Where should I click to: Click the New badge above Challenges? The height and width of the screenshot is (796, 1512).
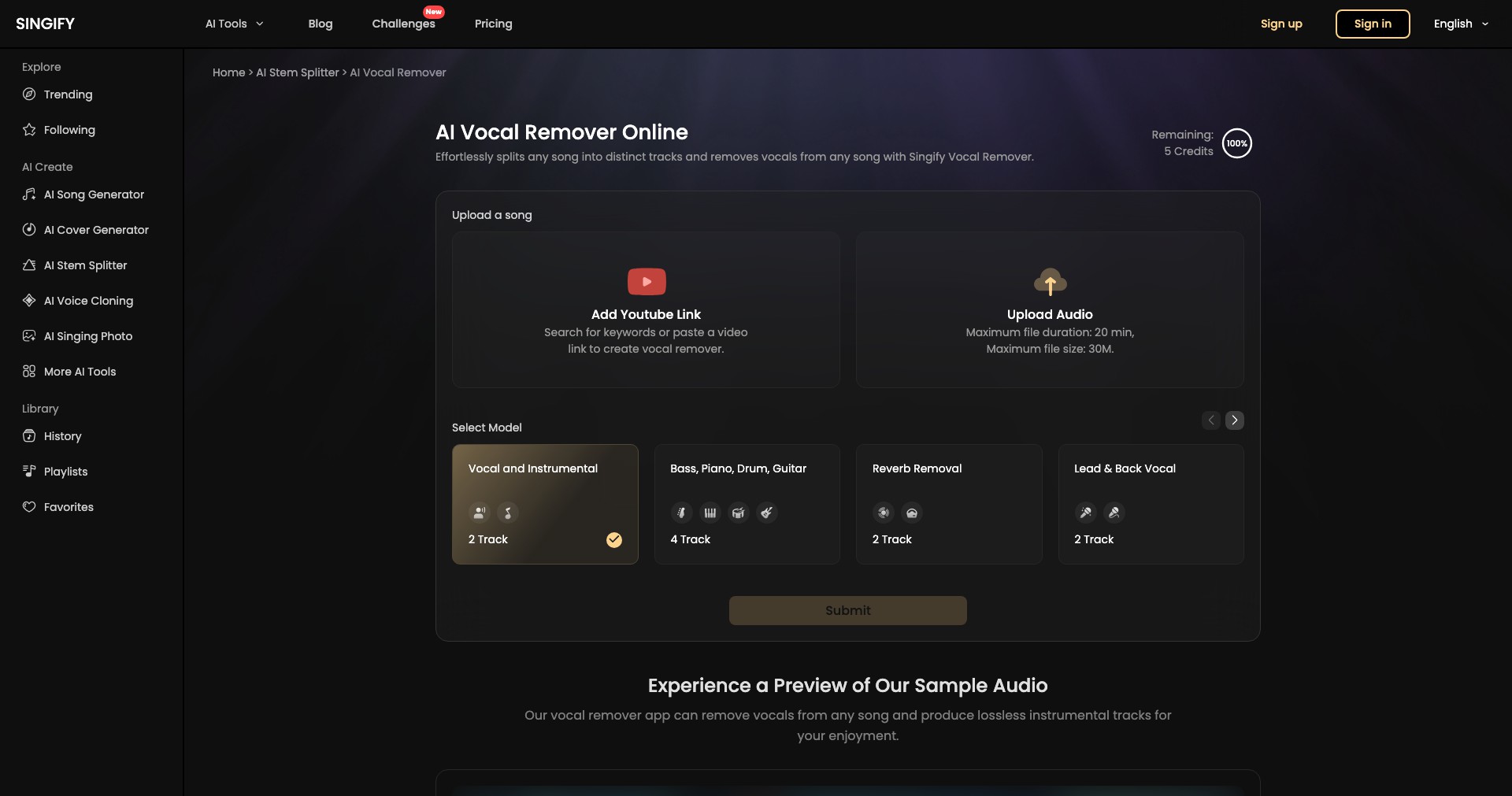coord(434,12)
